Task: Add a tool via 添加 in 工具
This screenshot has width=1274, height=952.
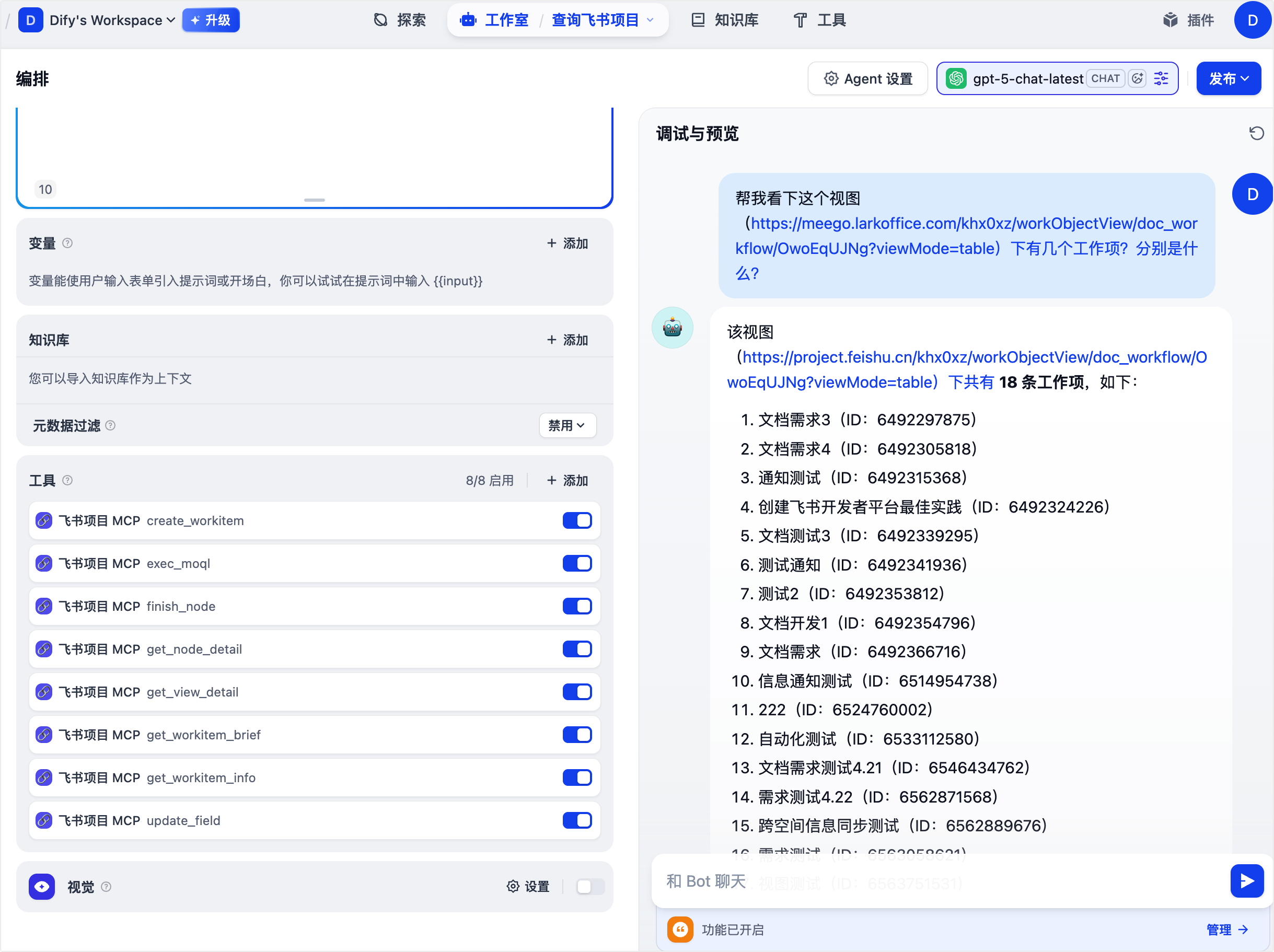Action: coord(567,480)
